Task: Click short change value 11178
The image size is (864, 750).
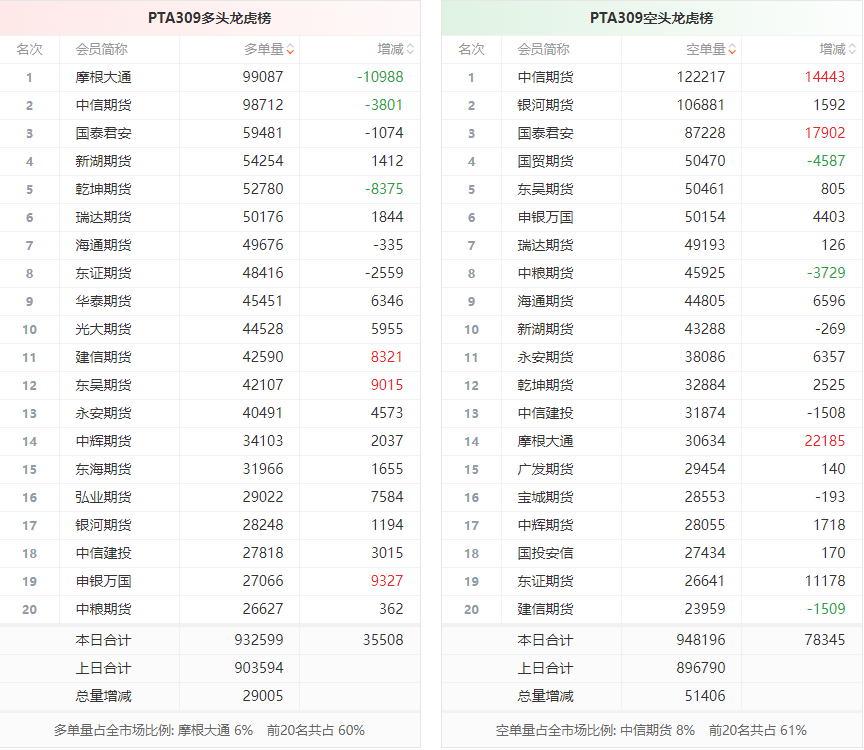Action: [x=825, y=581]
